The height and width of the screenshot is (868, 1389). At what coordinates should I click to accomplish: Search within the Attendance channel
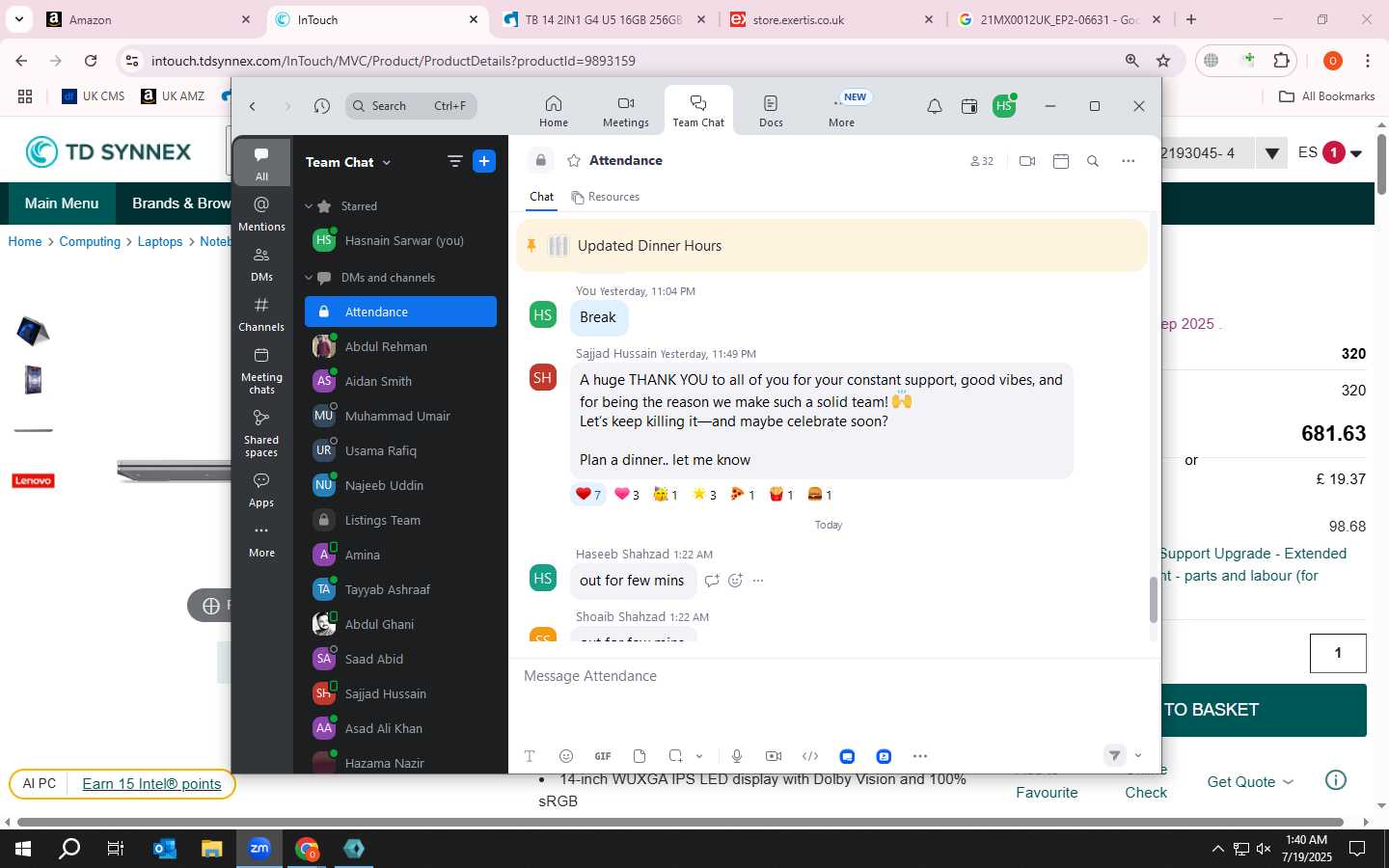[x=1093, y=161]
